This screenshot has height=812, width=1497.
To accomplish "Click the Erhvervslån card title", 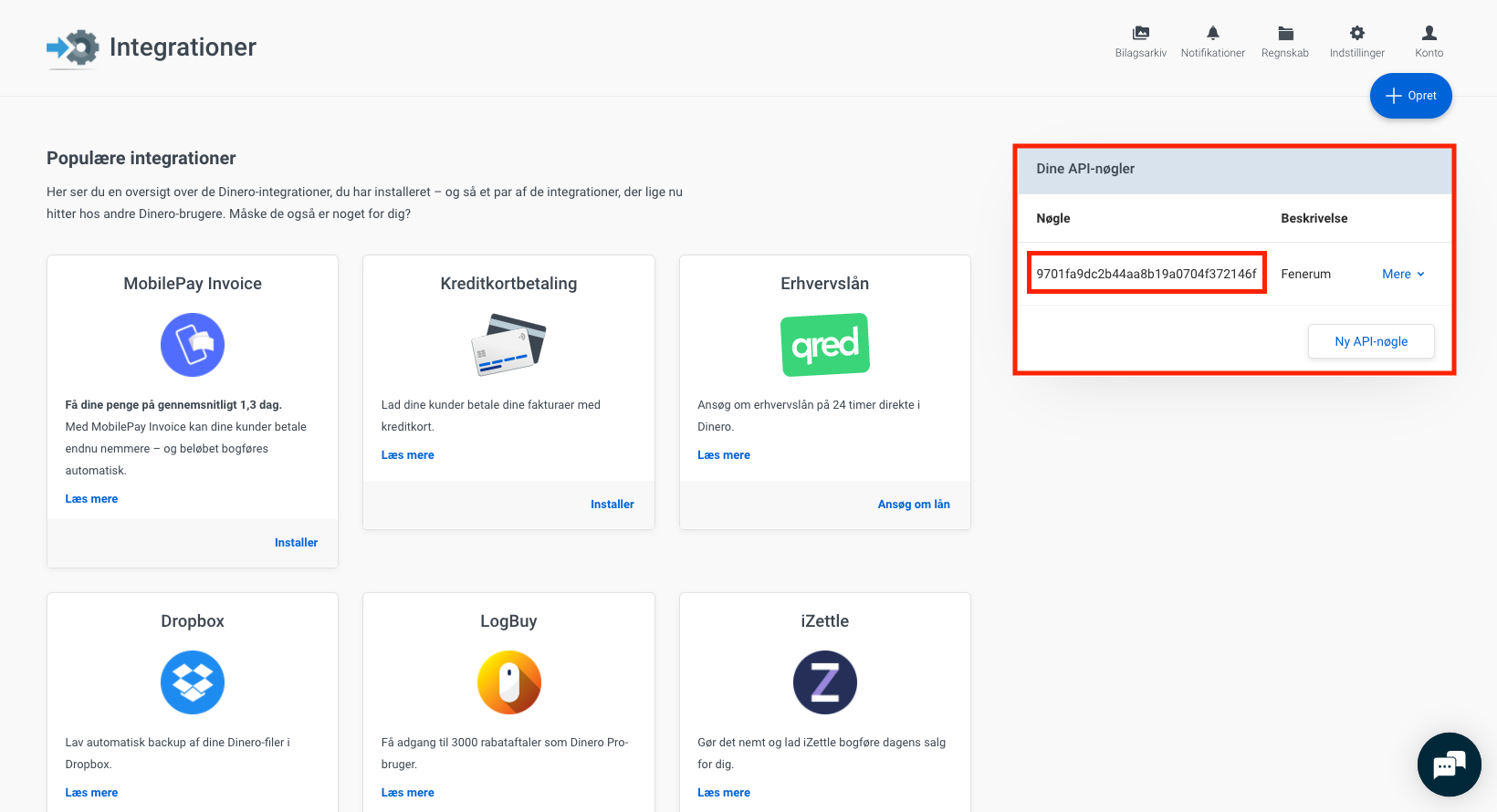I will click(x=825, y=284).
